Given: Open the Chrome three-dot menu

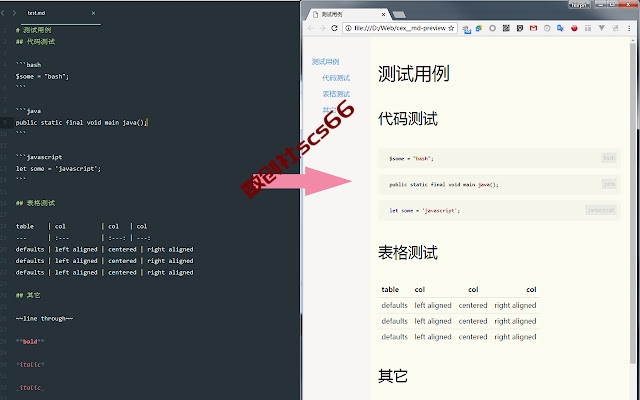Looking at the screenshot, I should [x=629, y=28].
